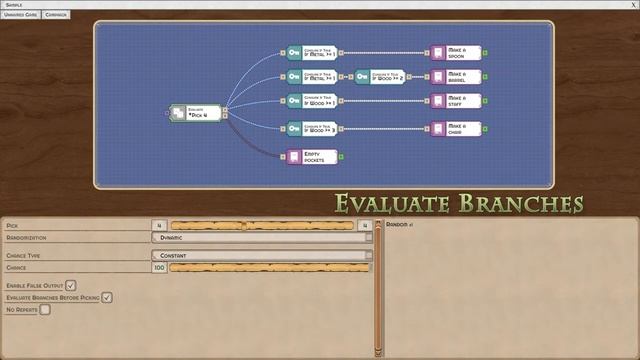
Task: Click the 'Enable False Output' label
Action: tap(35, 286)
